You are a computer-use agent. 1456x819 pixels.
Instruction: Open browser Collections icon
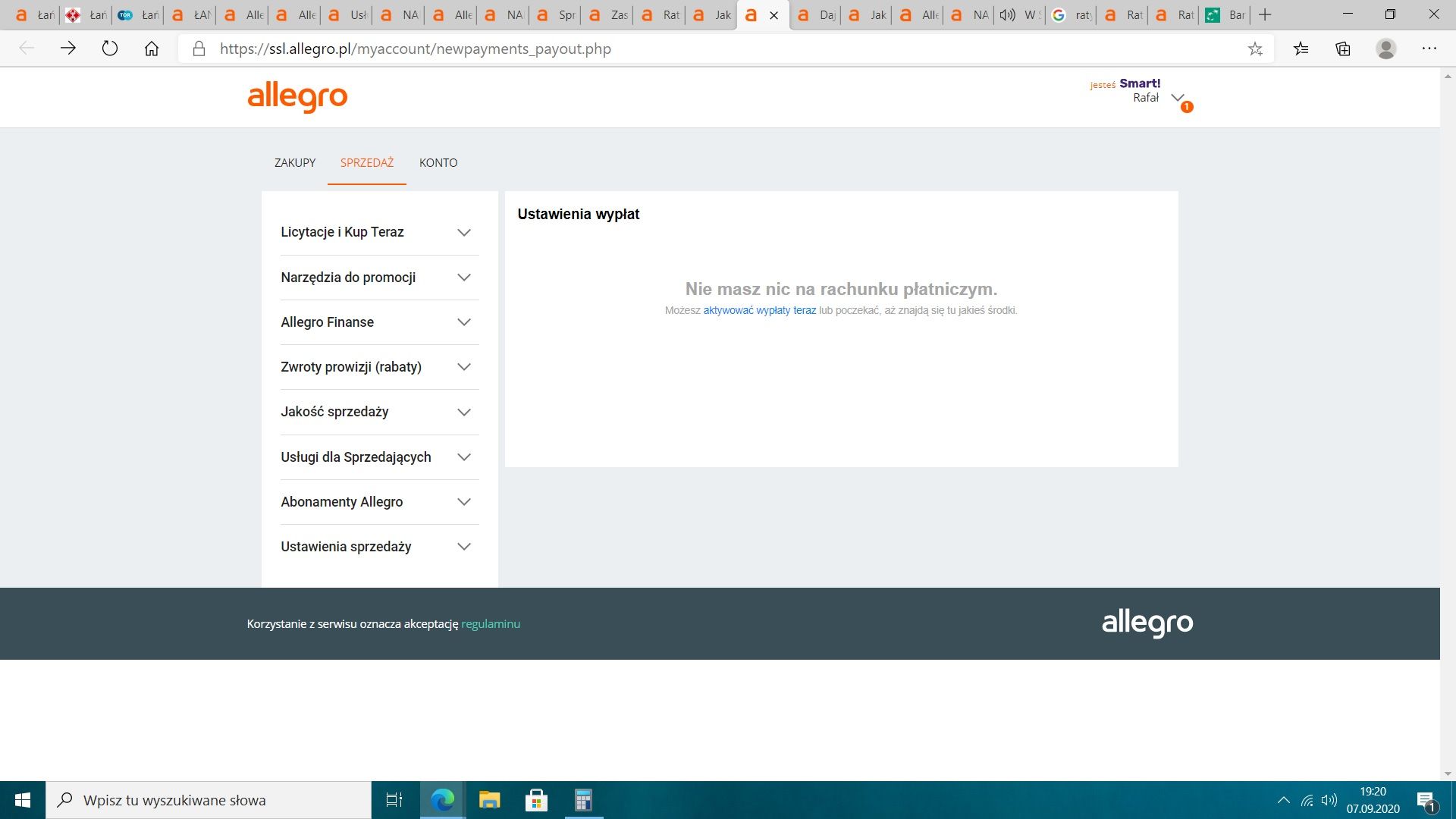pos(1343,49)
